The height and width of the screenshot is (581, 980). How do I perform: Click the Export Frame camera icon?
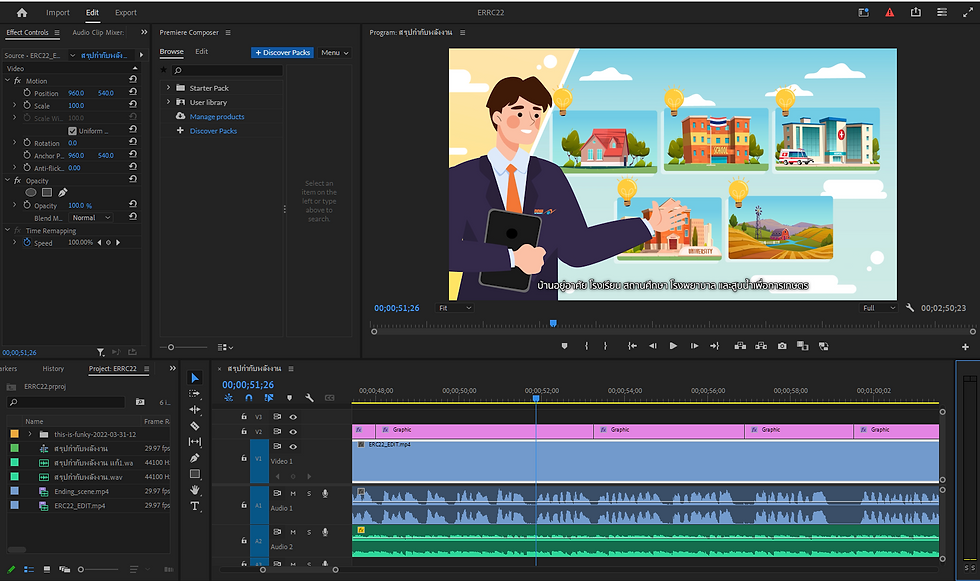[781, 346]
